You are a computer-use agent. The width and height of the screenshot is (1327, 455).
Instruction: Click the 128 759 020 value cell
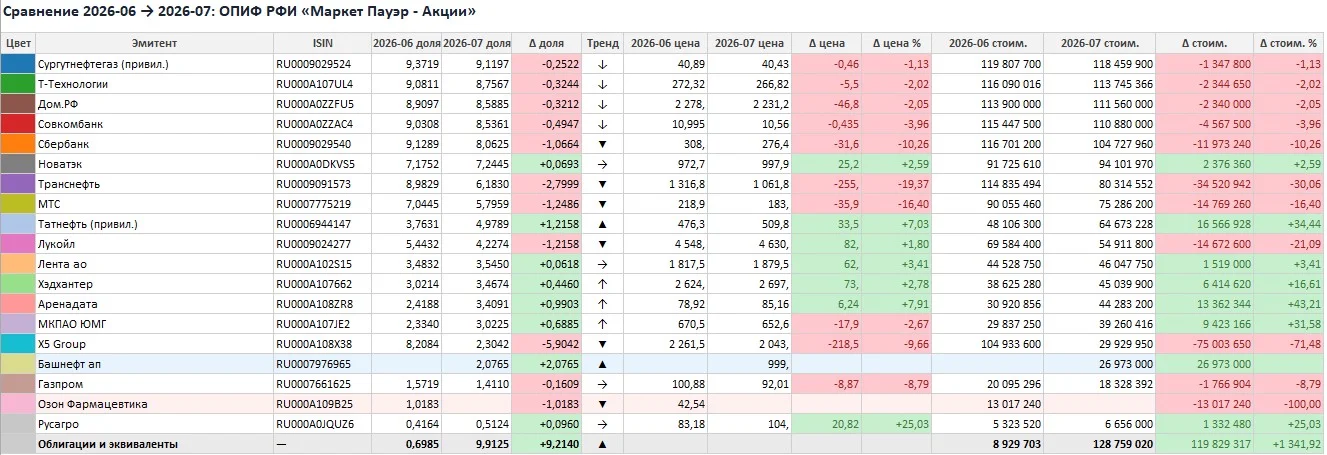(x=1100, y=443)
